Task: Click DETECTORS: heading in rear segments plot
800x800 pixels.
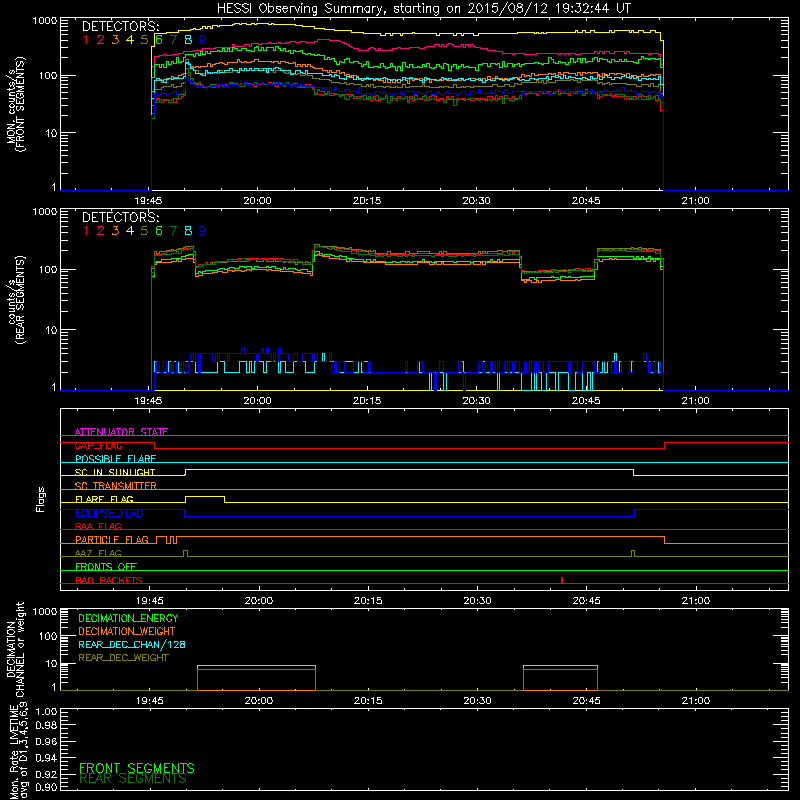Action: 120,218
